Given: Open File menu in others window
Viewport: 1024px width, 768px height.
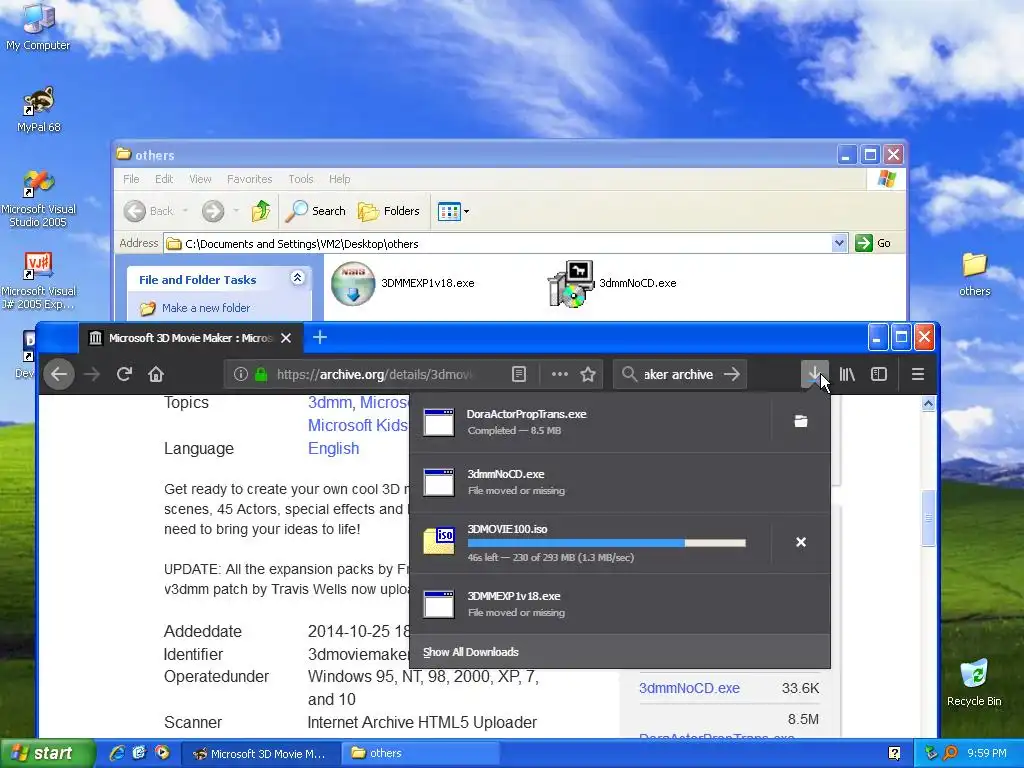Looking at the screenshot, I should click(x=131, y=179).
